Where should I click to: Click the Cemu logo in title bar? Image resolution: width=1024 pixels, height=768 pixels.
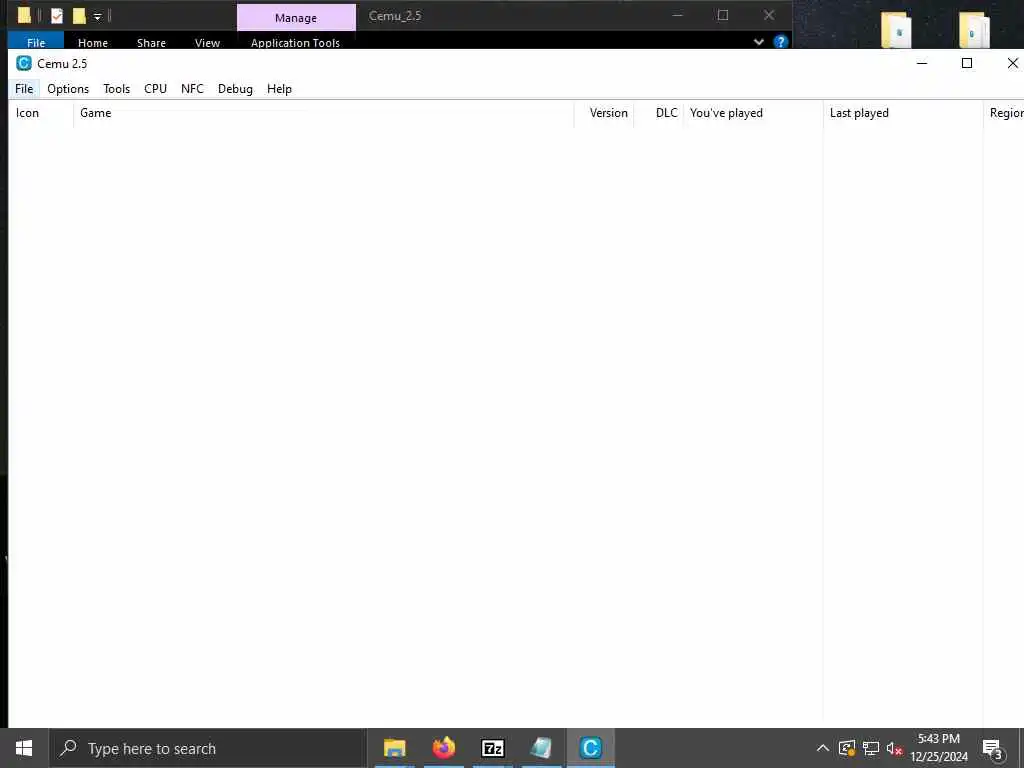(24, 63)
